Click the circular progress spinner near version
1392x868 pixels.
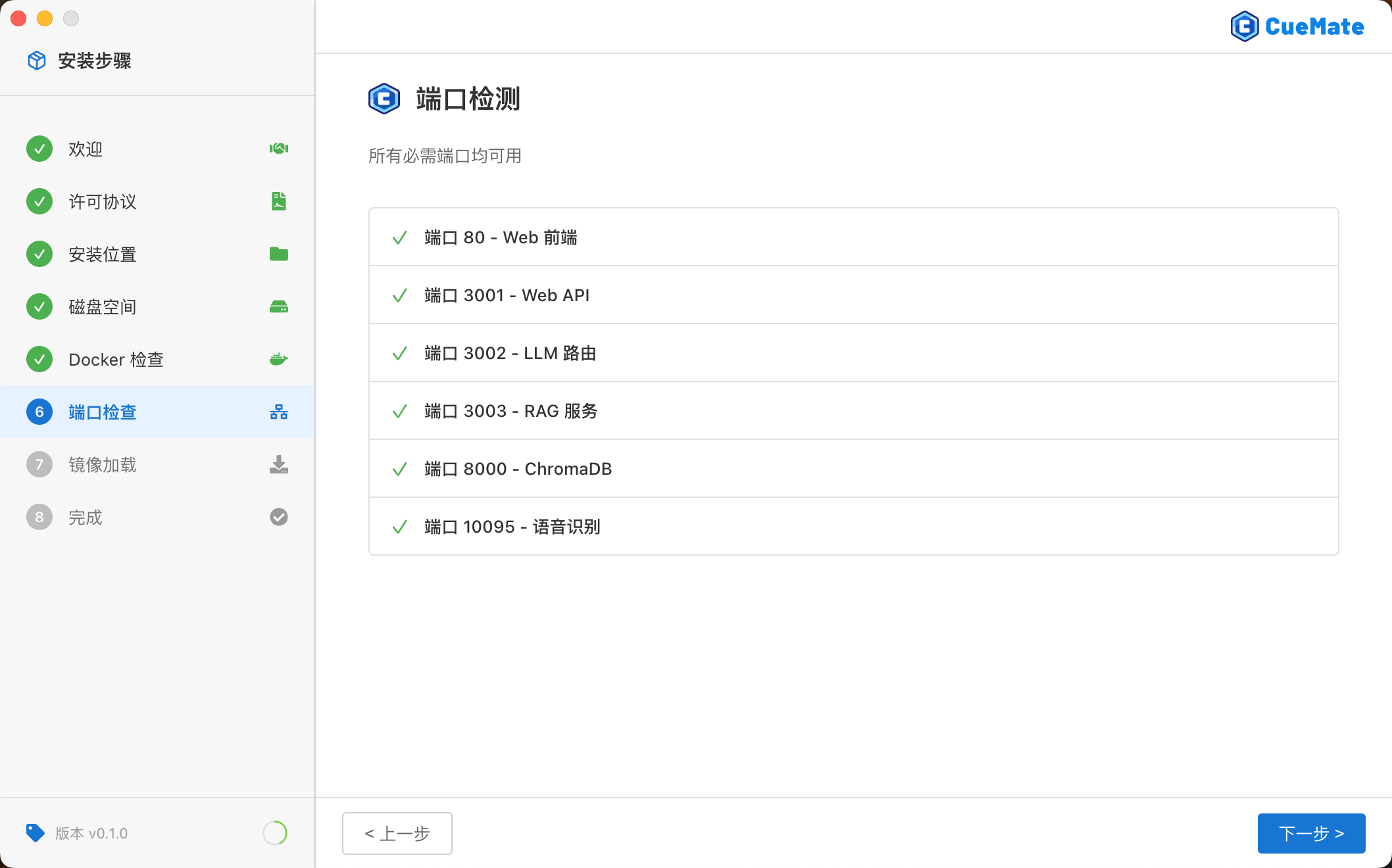point(275,832)
